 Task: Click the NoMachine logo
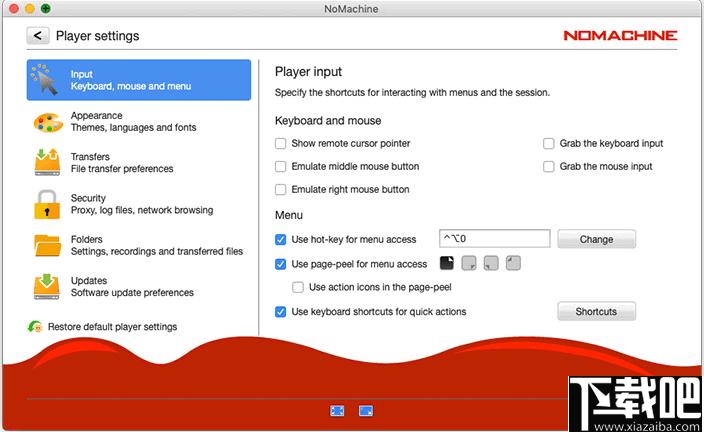(620, 35)
